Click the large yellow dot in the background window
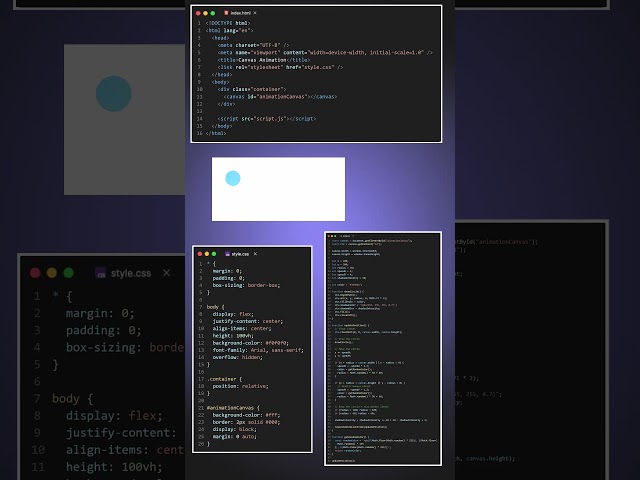Viewport: 640px width, 480px height. (52, 273)
